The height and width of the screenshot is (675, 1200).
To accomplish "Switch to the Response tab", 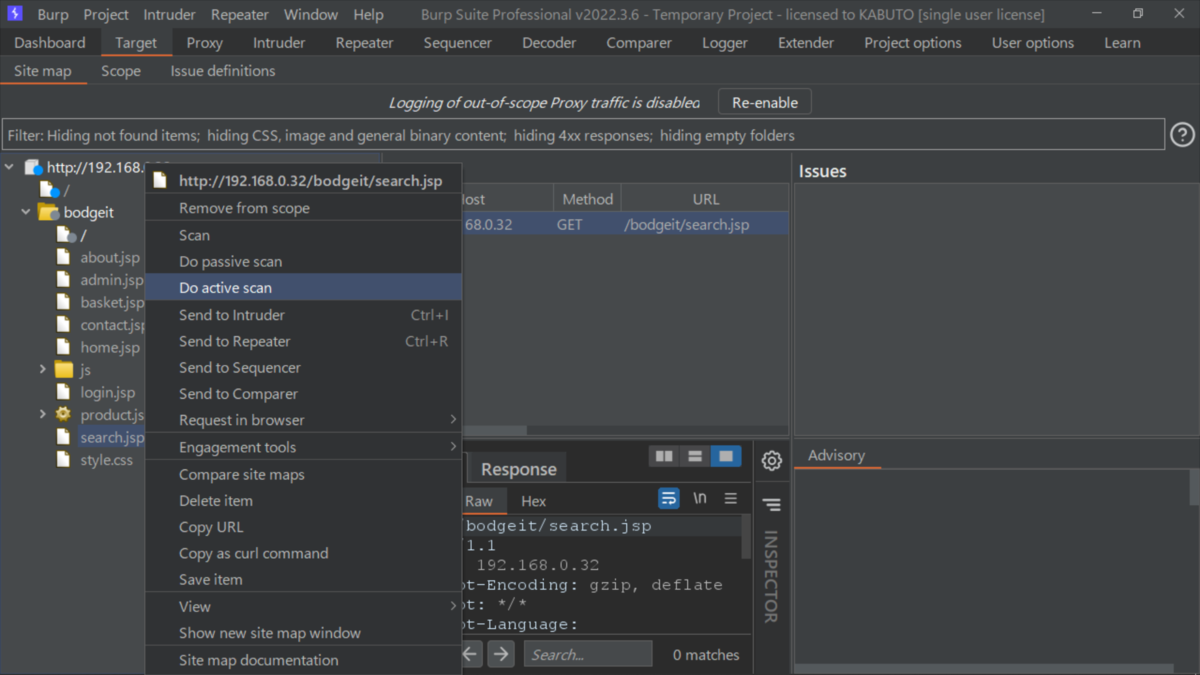I will tap(519, 469).
